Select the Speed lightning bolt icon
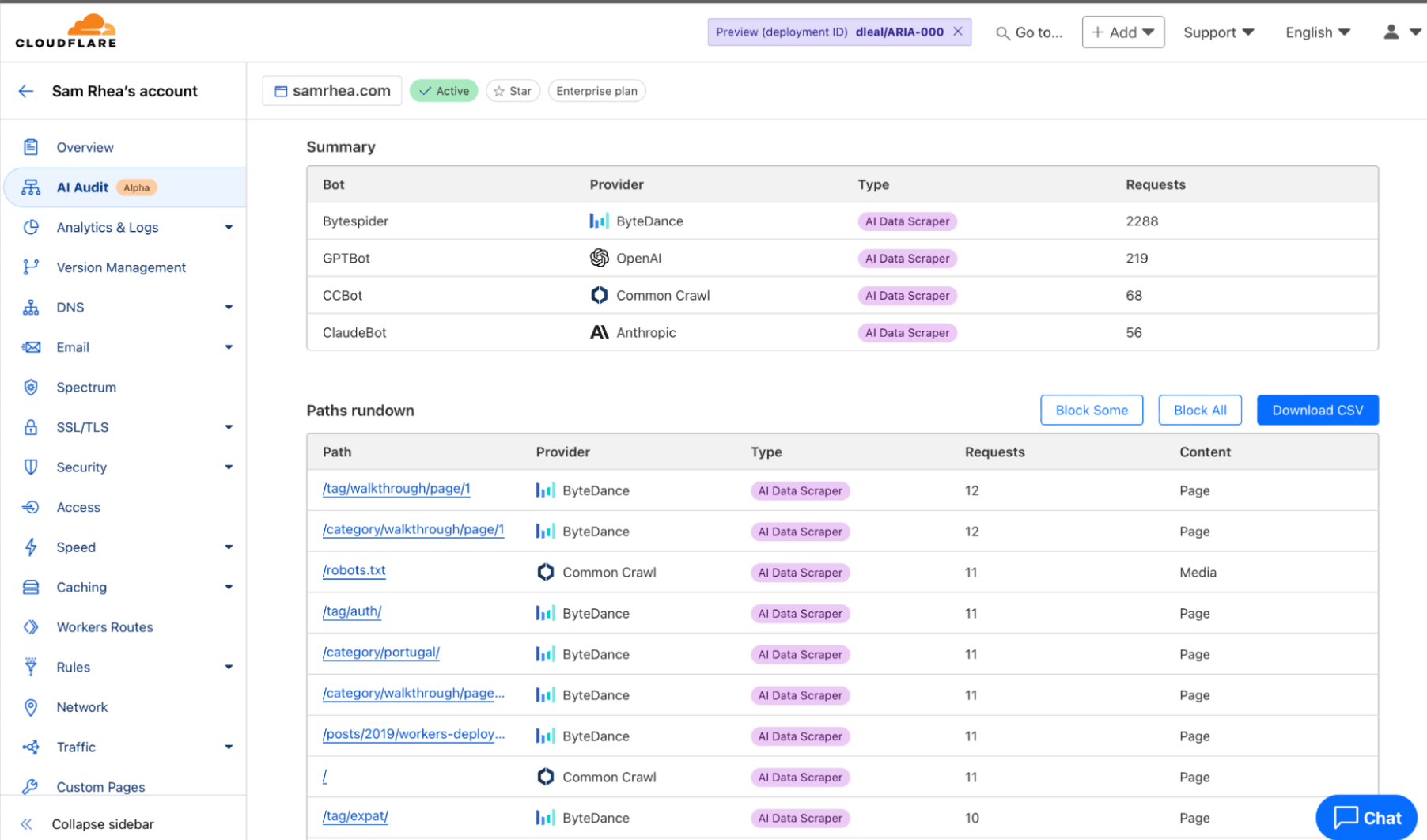Screen dimensions: 1427x840 (x=30, y=547)
